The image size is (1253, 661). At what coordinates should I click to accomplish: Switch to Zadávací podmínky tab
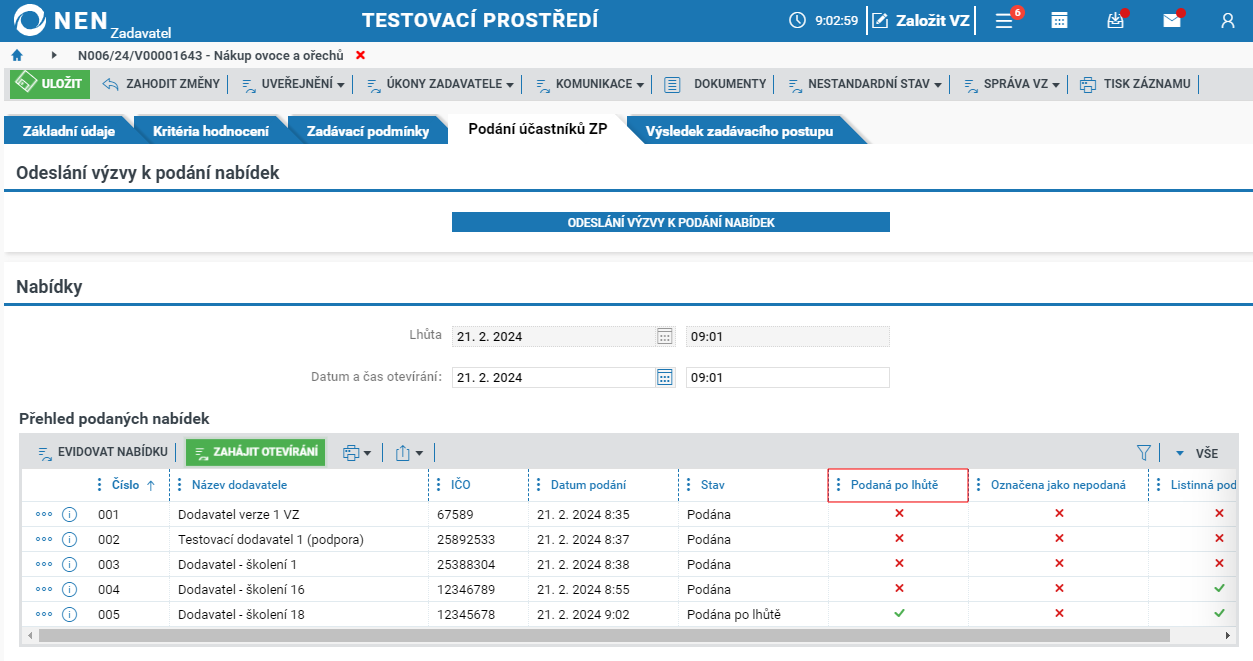click(x=367, y=131)
